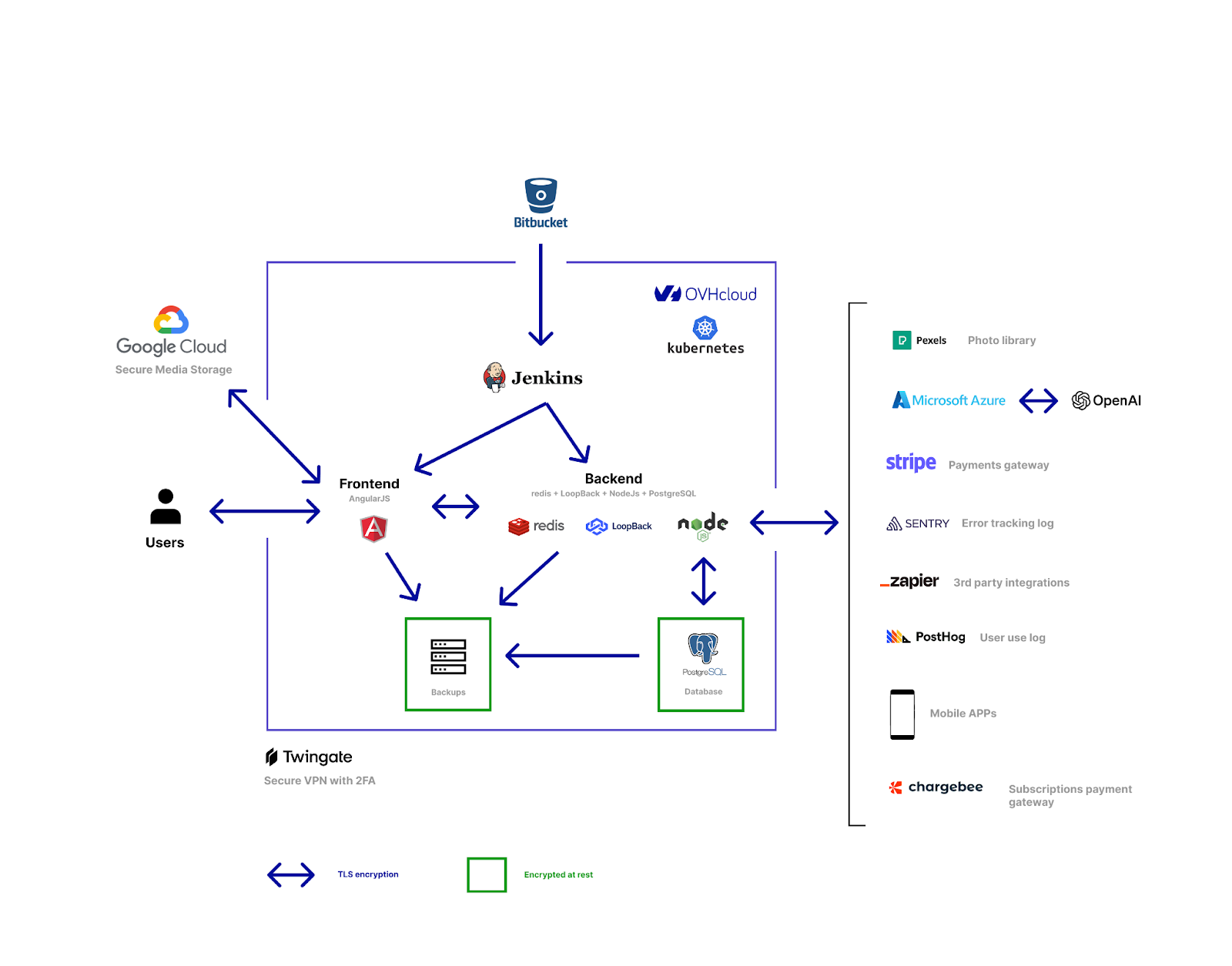The width and height of the screenshot is (1232, 966).
Task: Select the "OpenAI" name text
Action: pyautogui.click(x=1117, y=400)
